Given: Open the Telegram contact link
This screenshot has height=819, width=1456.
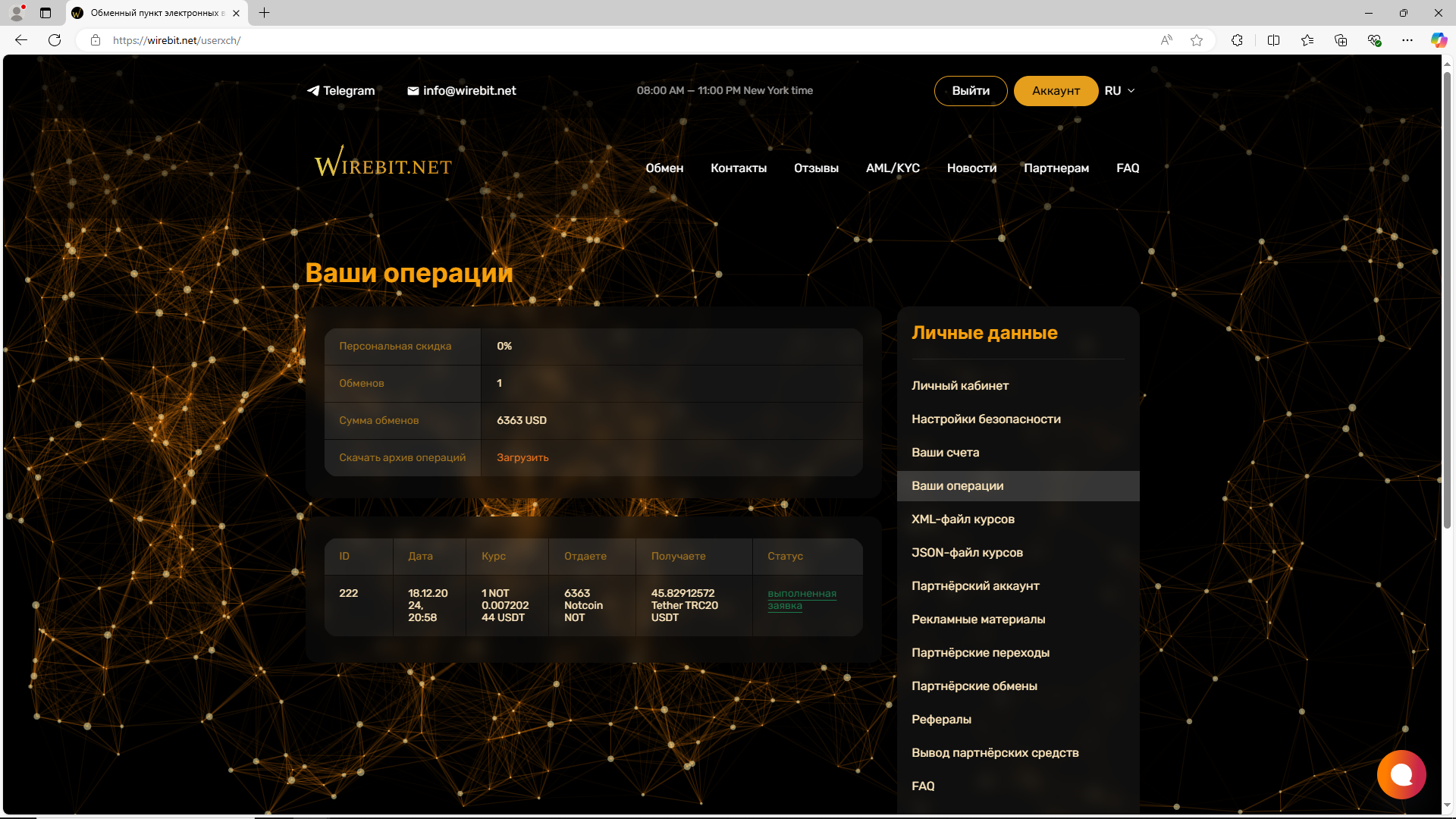Looking at the screenshot, I should coord(340,91).
